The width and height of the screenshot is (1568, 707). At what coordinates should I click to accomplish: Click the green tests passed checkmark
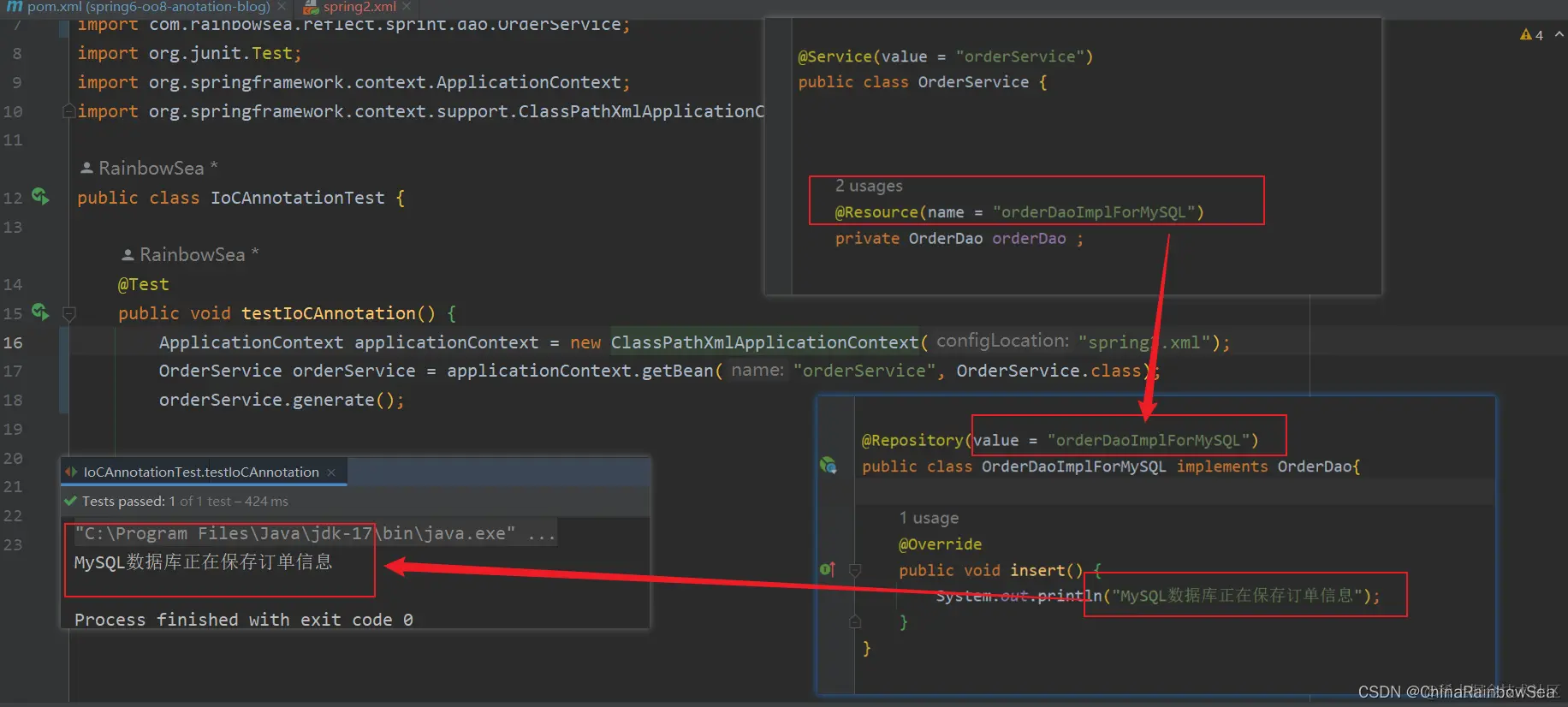coord(70,502)
